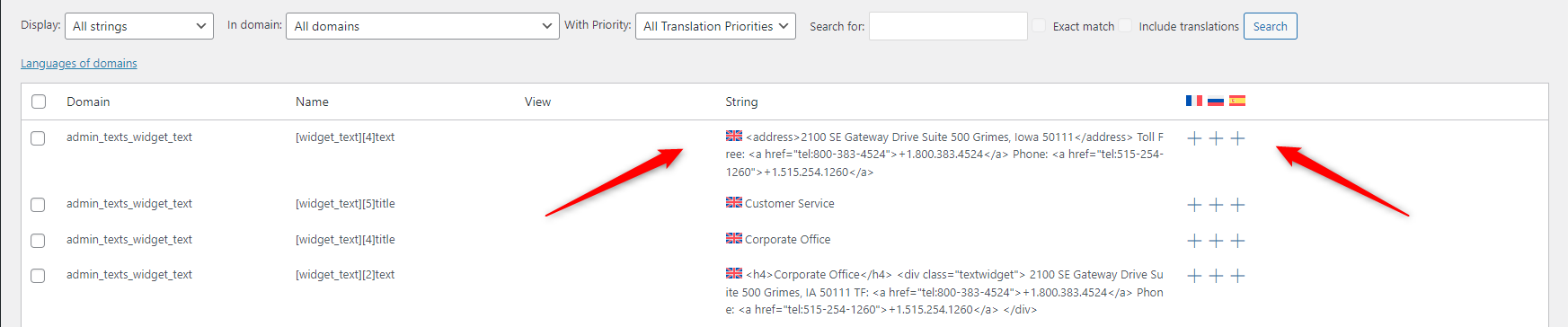Add Spanish translation for the [widget_text][4]text string
Screen dimensions: 1568x327
(1237, 138)
